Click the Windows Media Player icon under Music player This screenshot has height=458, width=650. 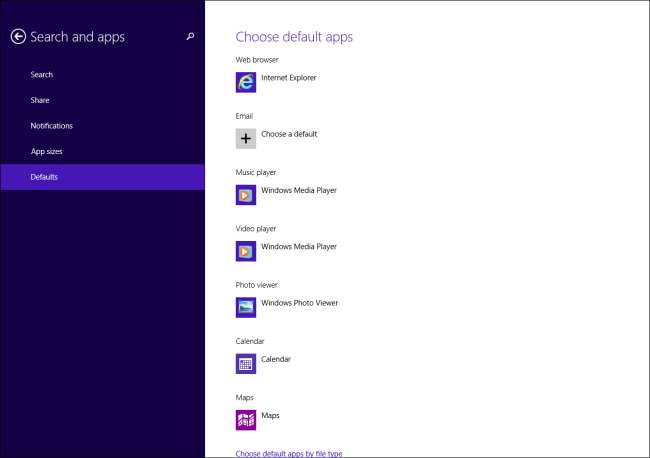click(x=246, y=195)
